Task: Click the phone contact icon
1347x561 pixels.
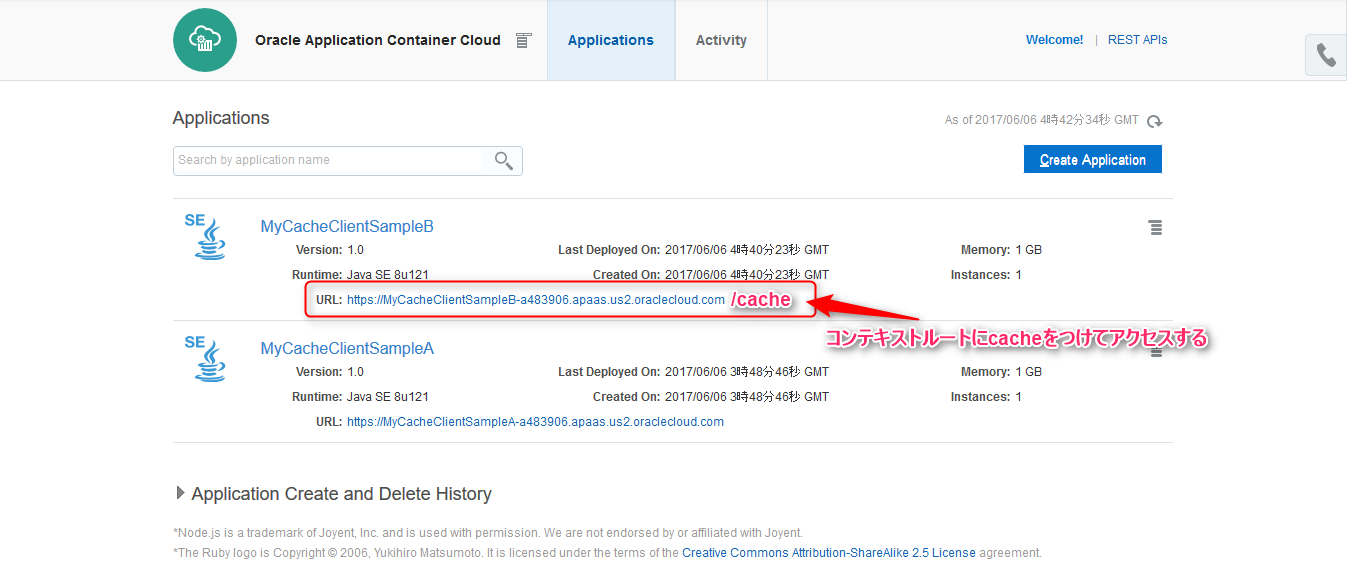Action: pos(1326,55)
